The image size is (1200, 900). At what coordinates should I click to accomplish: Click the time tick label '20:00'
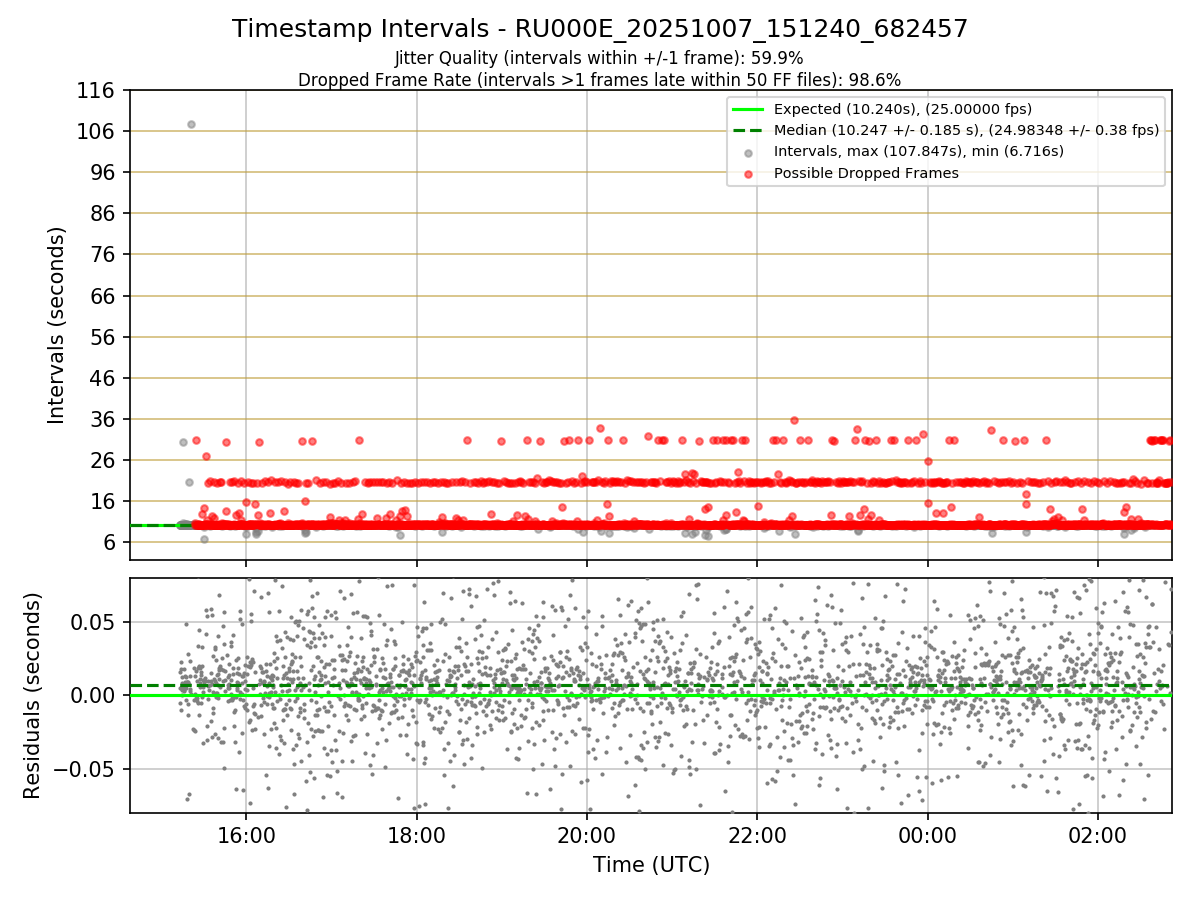(587, 834)
